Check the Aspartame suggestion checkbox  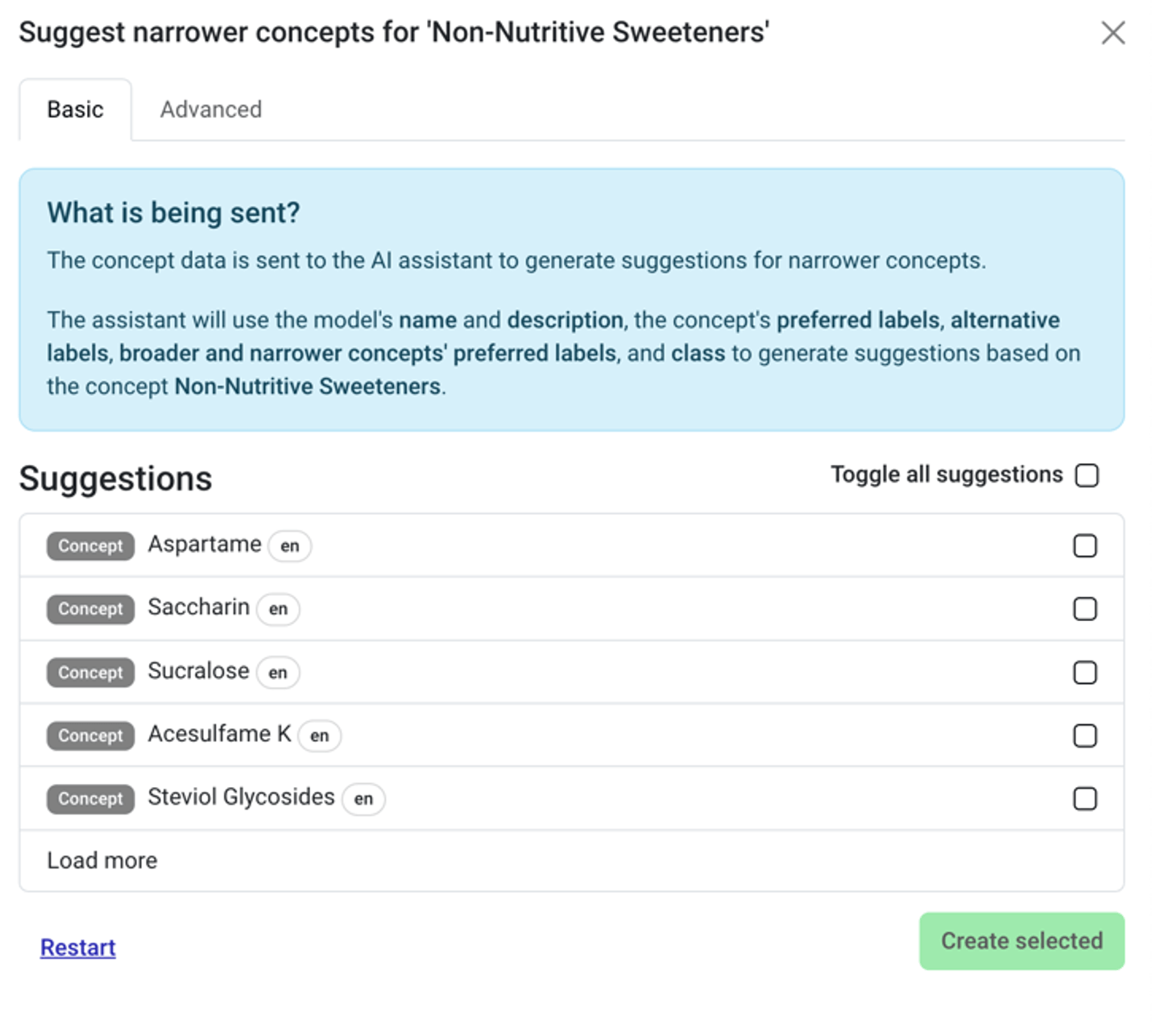click(x=1085, y=546)
